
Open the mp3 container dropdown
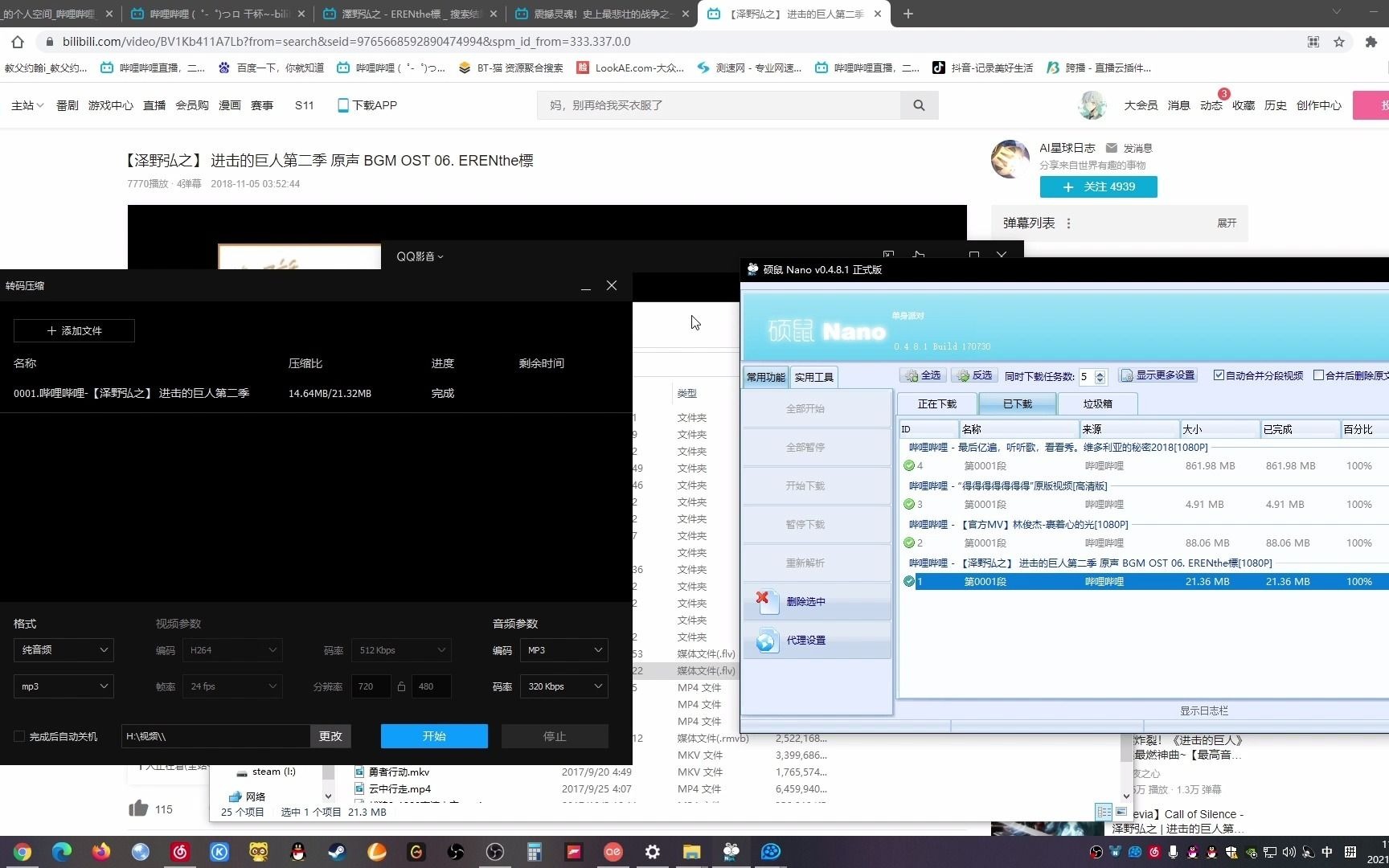[64, 686]
